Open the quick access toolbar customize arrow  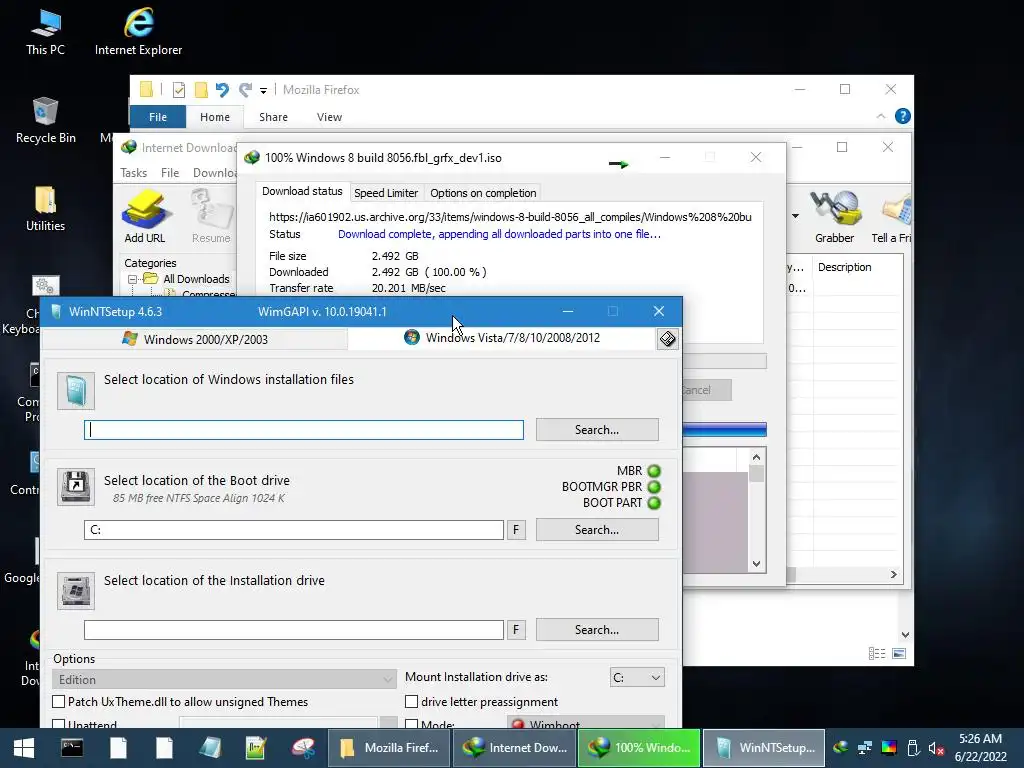click(x=263, y=91)
